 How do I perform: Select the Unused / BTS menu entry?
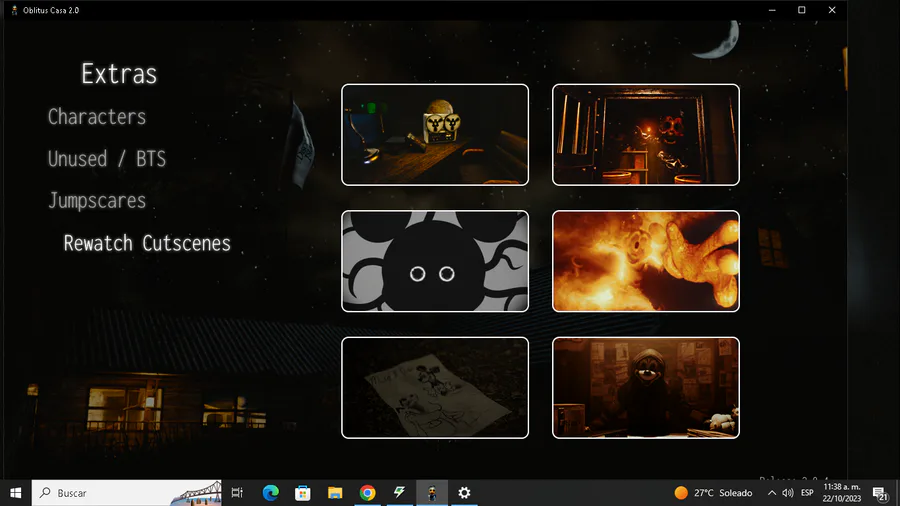107,159
